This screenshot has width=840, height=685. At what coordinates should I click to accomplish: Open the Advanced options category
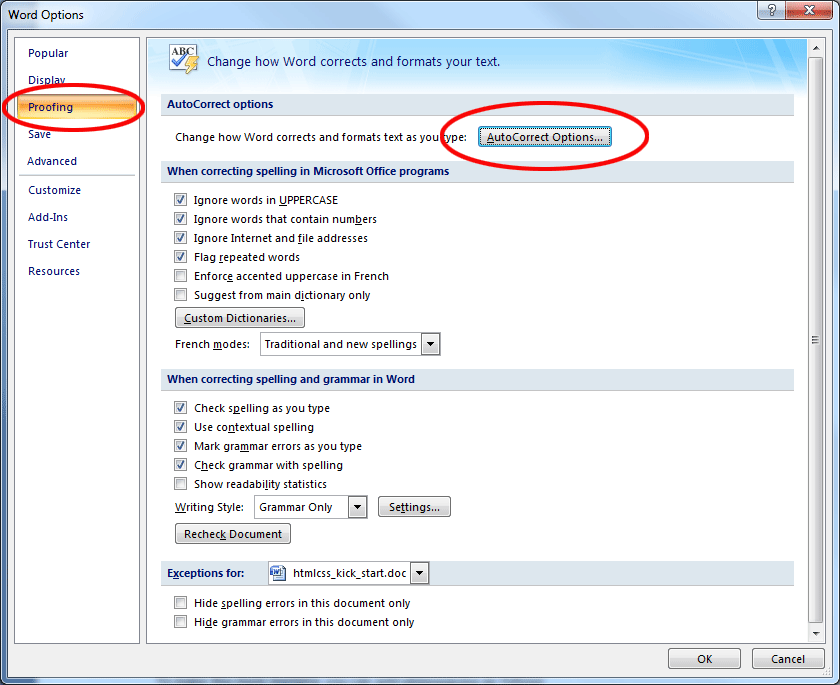(x=52, y=161)
